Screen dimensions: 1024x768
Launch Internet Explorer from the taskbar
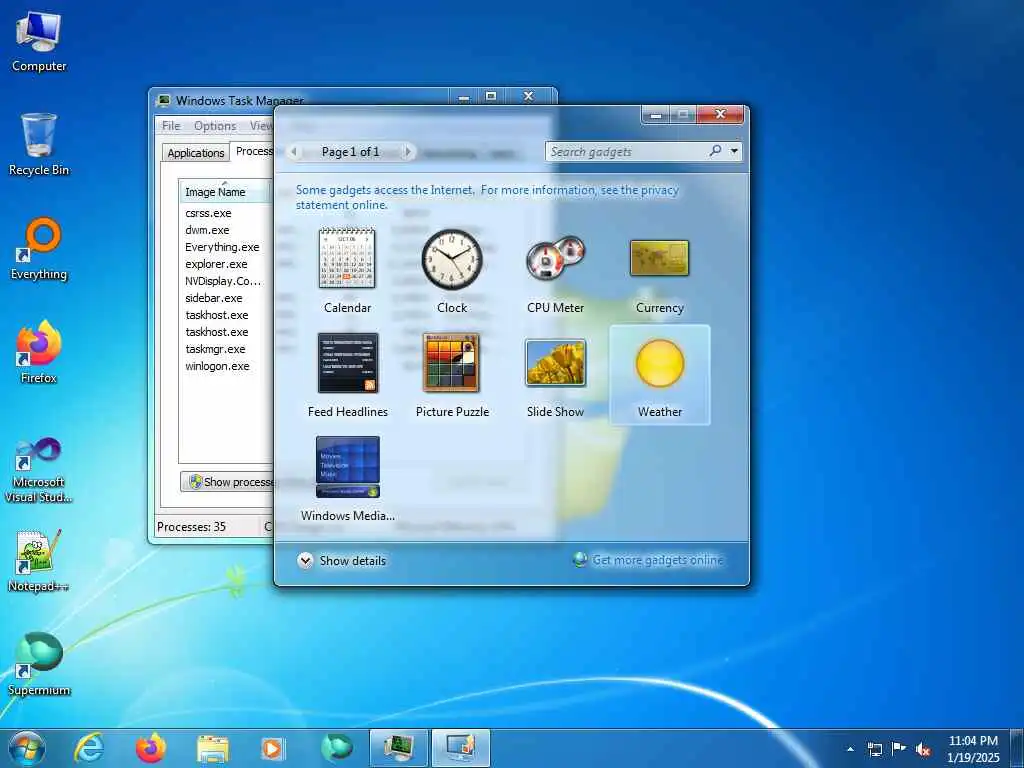(x=88, y=748)
